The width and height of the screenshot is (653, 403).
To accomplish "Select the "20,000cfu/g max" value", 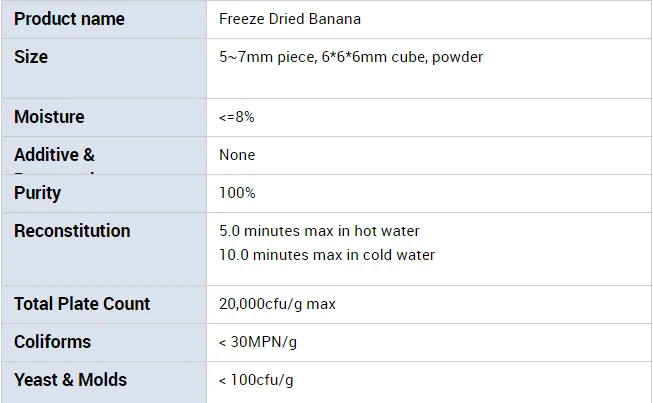I will pos(277,304).
